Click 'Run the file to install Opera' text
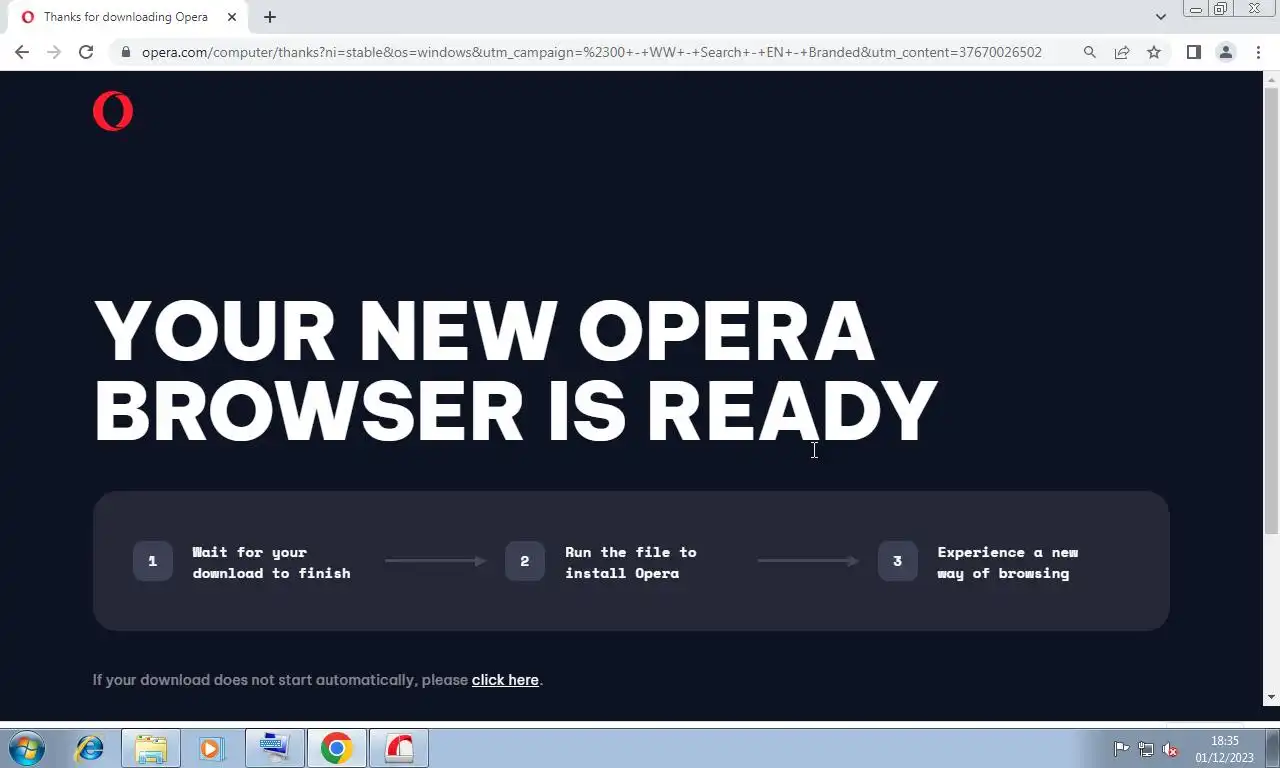1280x768 pixels. coord(630,562)
